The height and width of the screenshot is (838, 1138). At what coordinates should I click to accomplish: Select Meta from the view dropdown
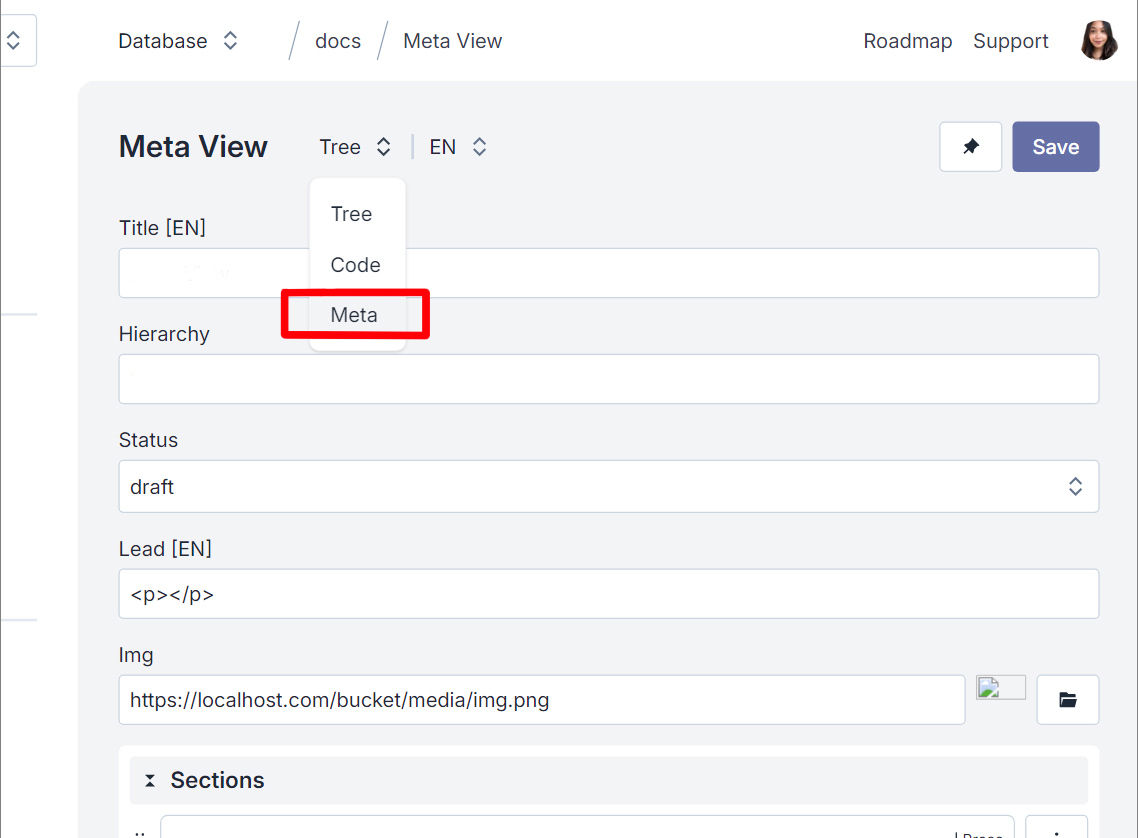353,314
